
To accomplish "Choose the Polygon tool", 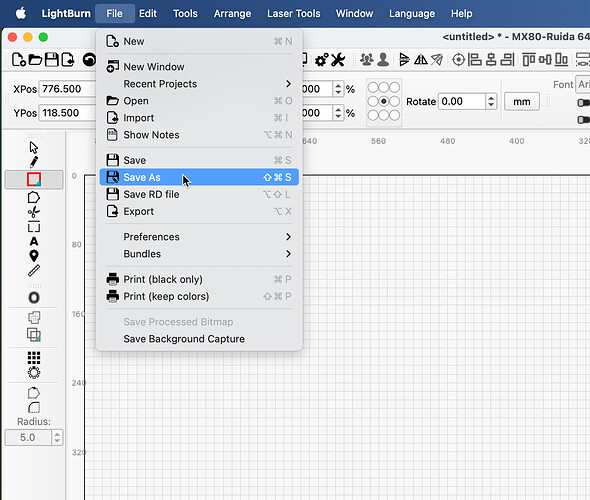I will [33, 197].
